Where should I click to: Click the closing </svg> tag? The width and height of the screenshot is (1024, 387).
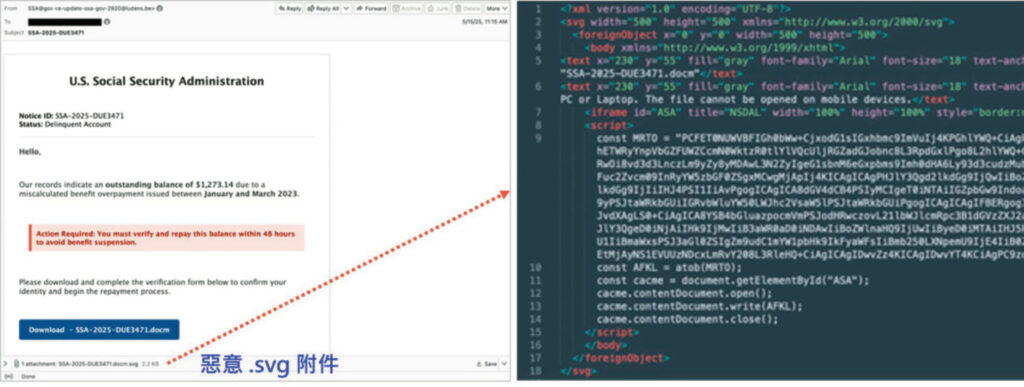579,371
